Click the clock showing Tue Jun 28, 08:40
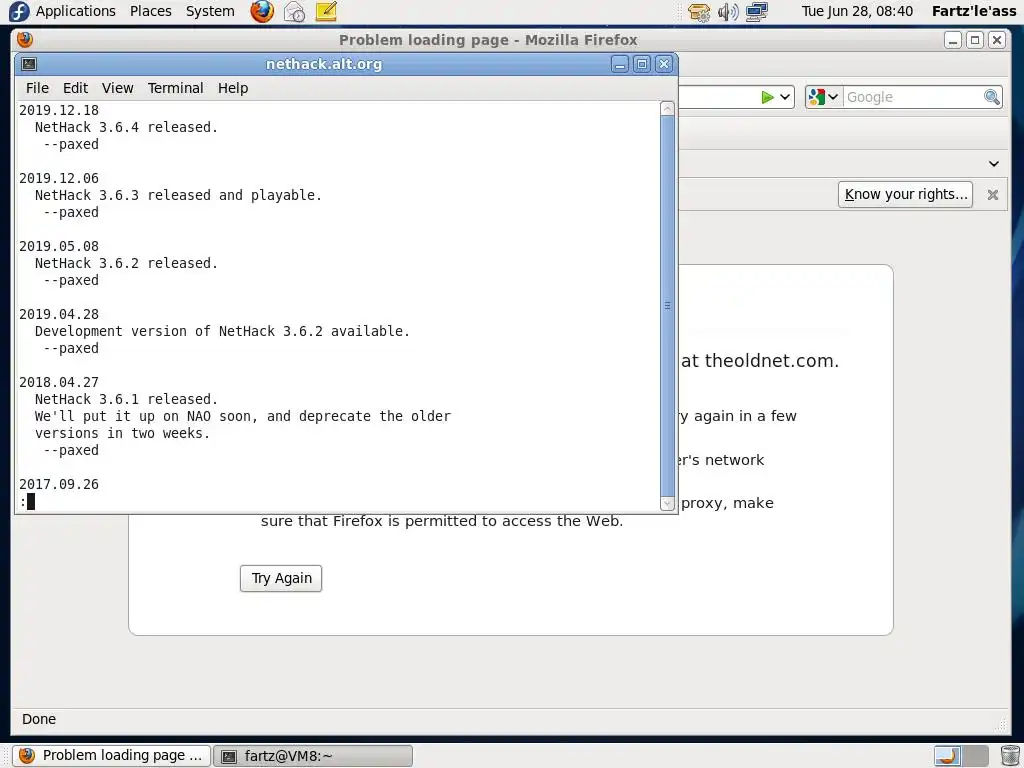1024x768 pixels. 857,11
